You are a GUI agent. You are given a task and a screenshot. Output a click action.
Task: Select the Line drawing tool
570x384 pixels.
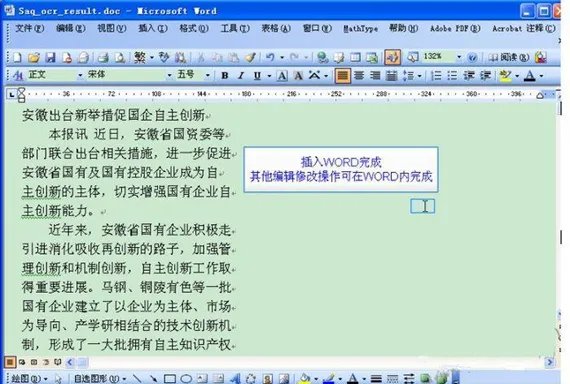point(137,379)
